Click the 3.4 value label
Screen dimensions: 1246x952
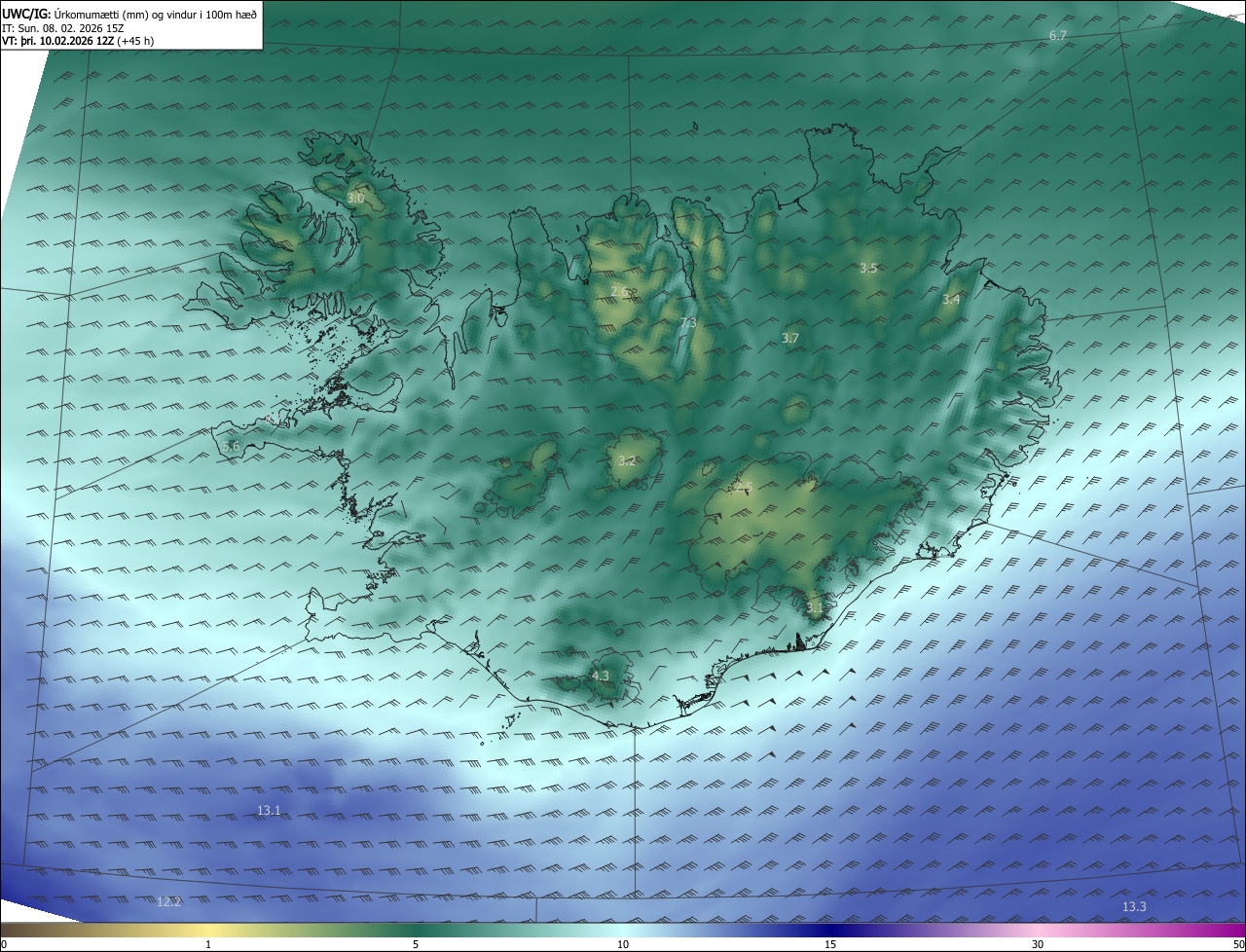tap(951, 299)
